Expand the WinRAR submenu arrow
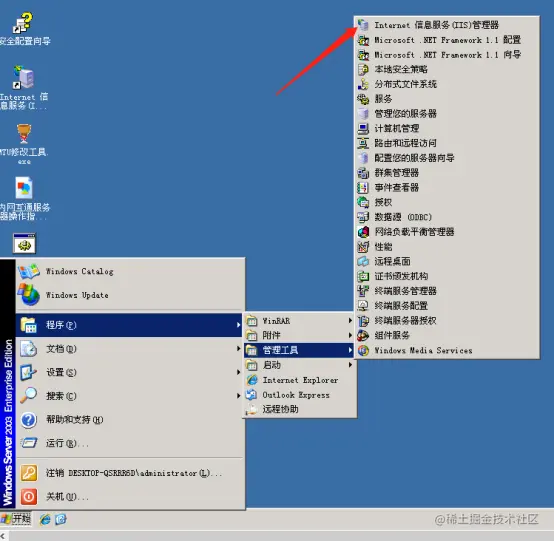 click(x=350, y=321)
